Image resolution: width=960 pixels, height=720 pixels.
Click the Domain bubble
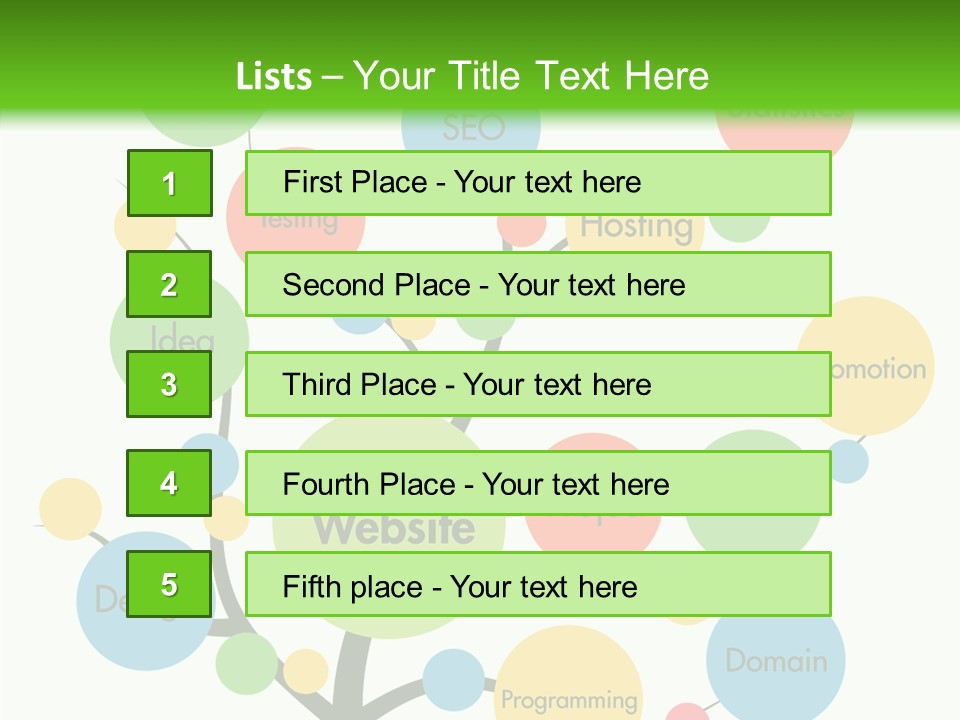tap(776, 660)
